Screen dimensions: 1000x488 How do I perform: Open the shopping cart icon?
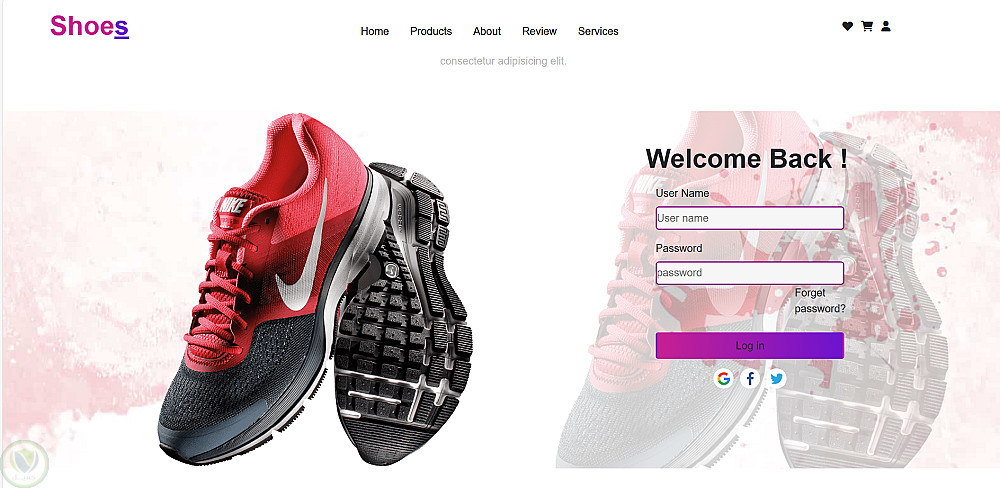(x=867, y=26)
